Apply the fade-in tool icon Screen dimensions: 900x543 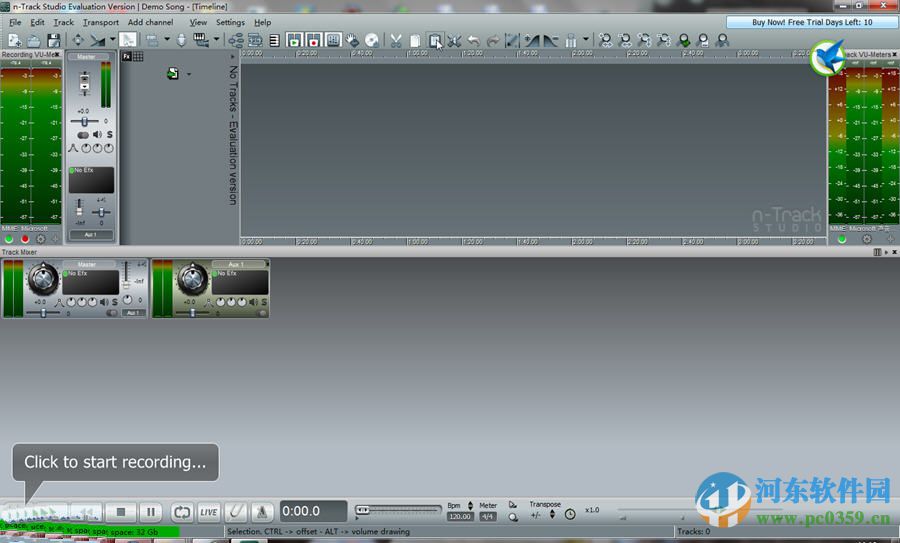click(532, 40)
